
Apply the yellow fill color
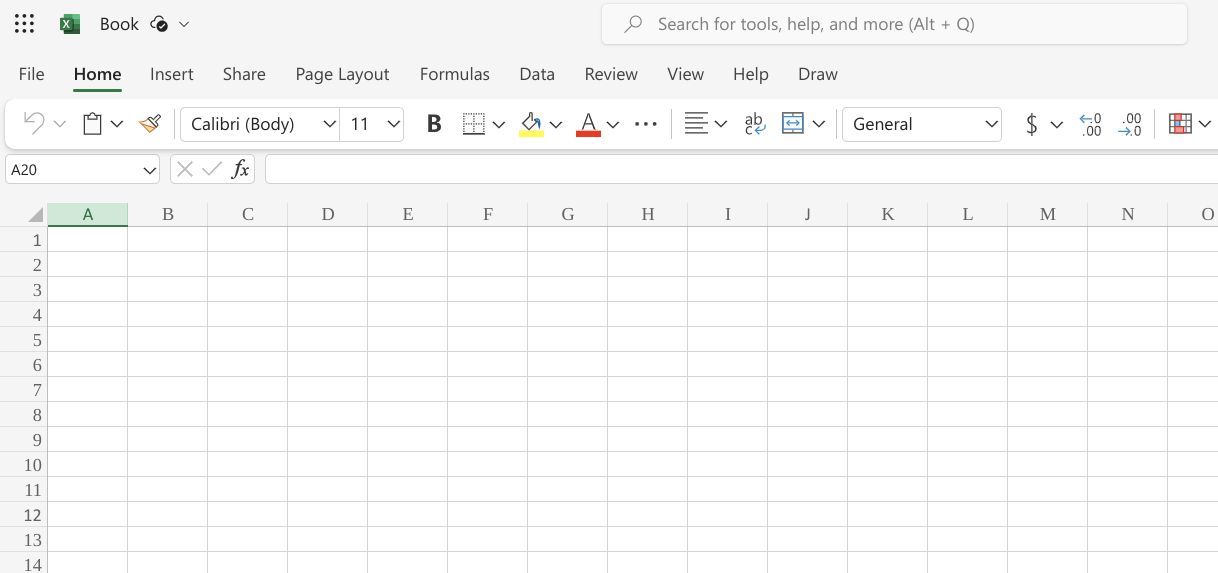point(531,124)
